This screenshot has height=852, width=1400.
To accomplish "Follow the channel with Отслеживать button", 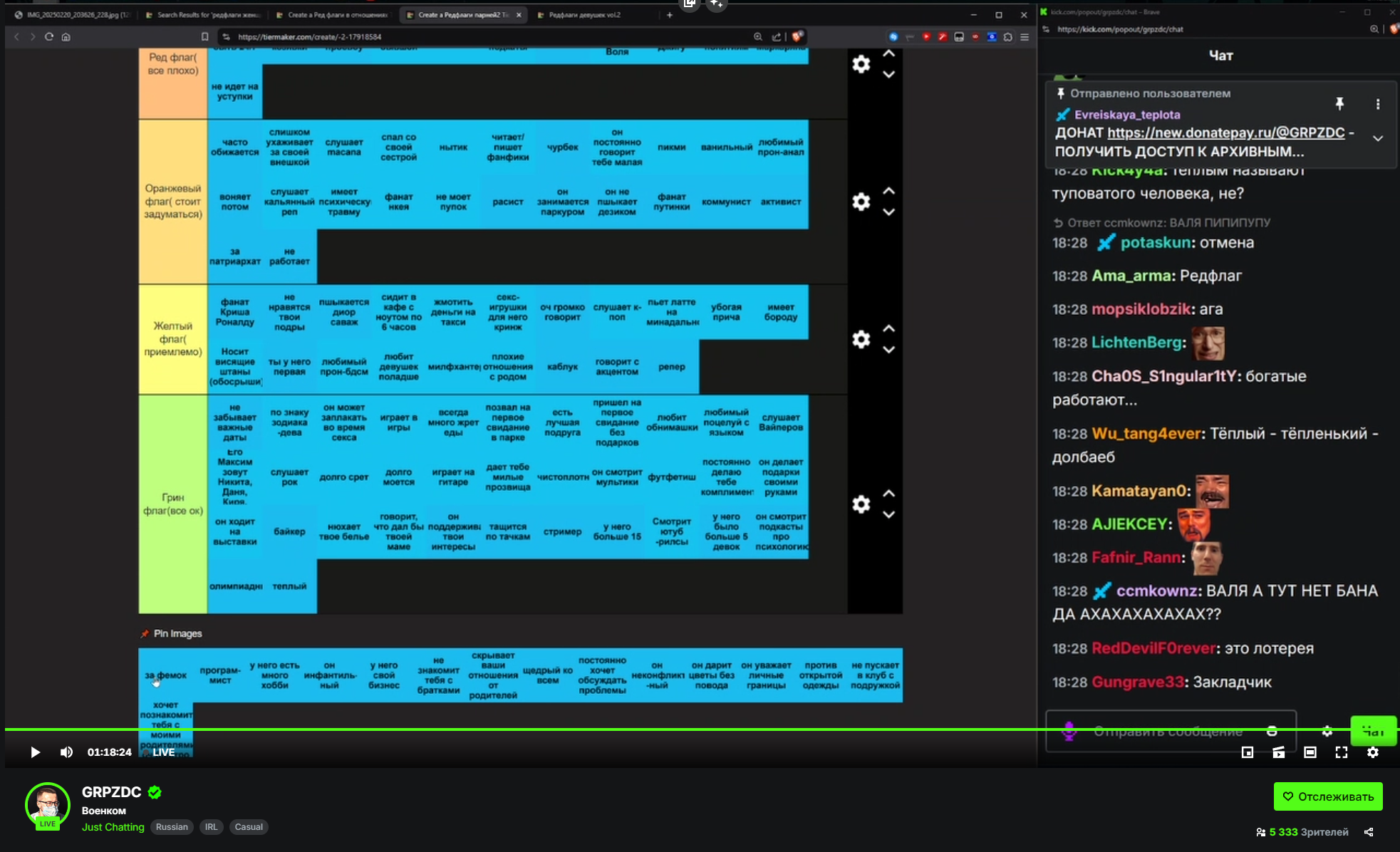I will (1328, 796).
